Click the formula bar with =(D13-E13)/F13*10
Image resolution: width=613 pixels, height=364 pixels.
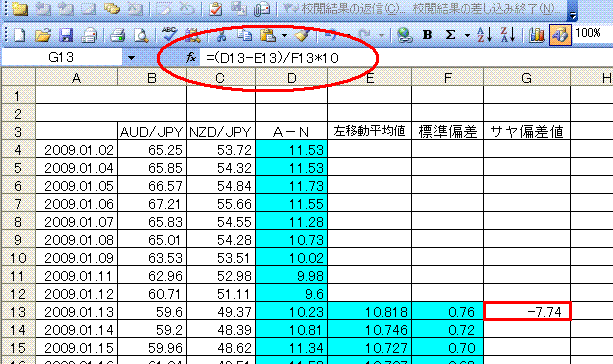[x=406, y=58]
